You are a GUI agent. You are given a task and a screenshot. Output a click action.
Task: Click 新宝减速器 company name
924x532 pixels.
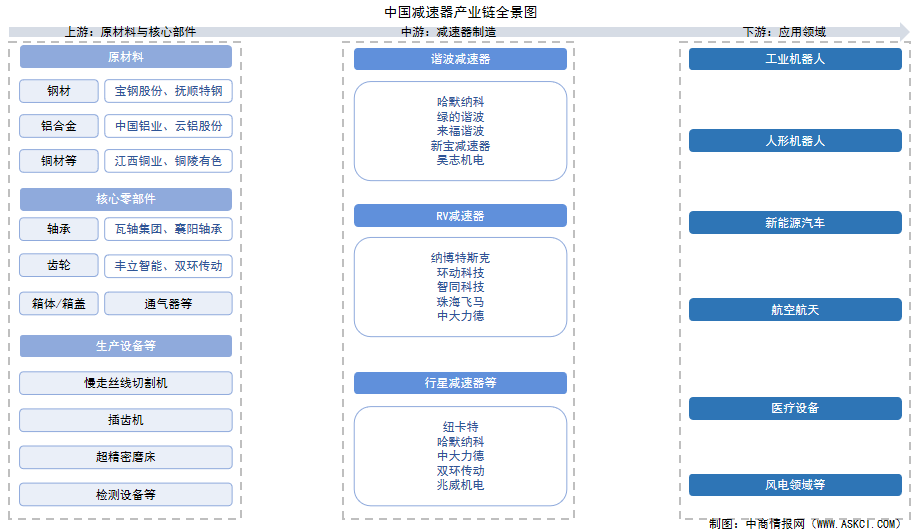click(460, 146)
